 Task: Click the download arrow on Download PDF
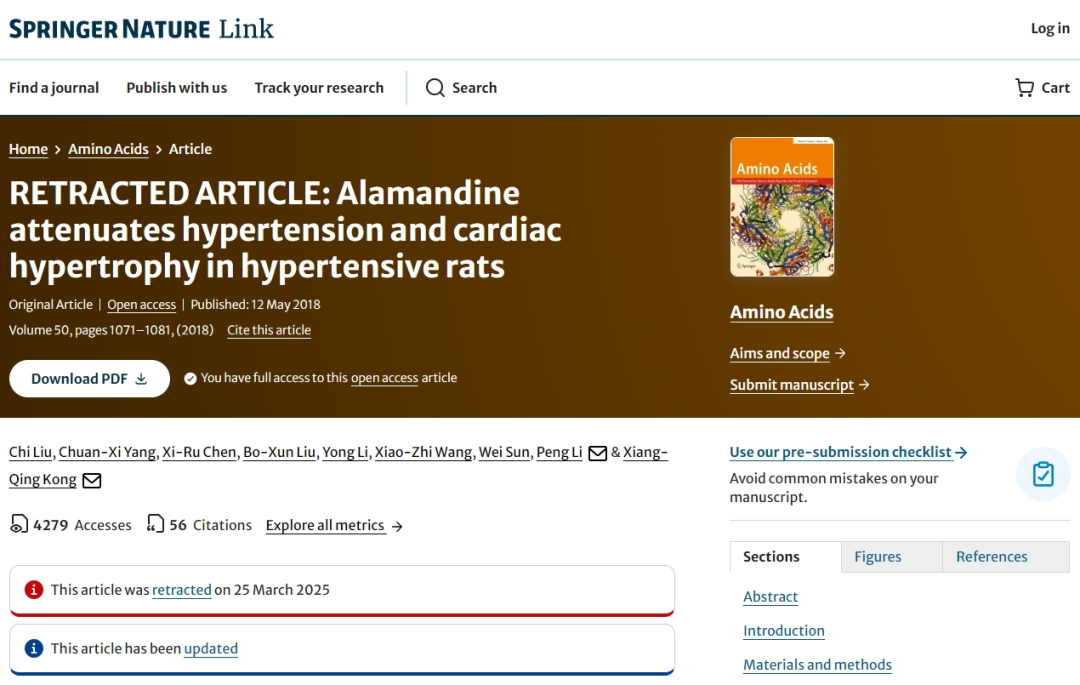(141, 379)
